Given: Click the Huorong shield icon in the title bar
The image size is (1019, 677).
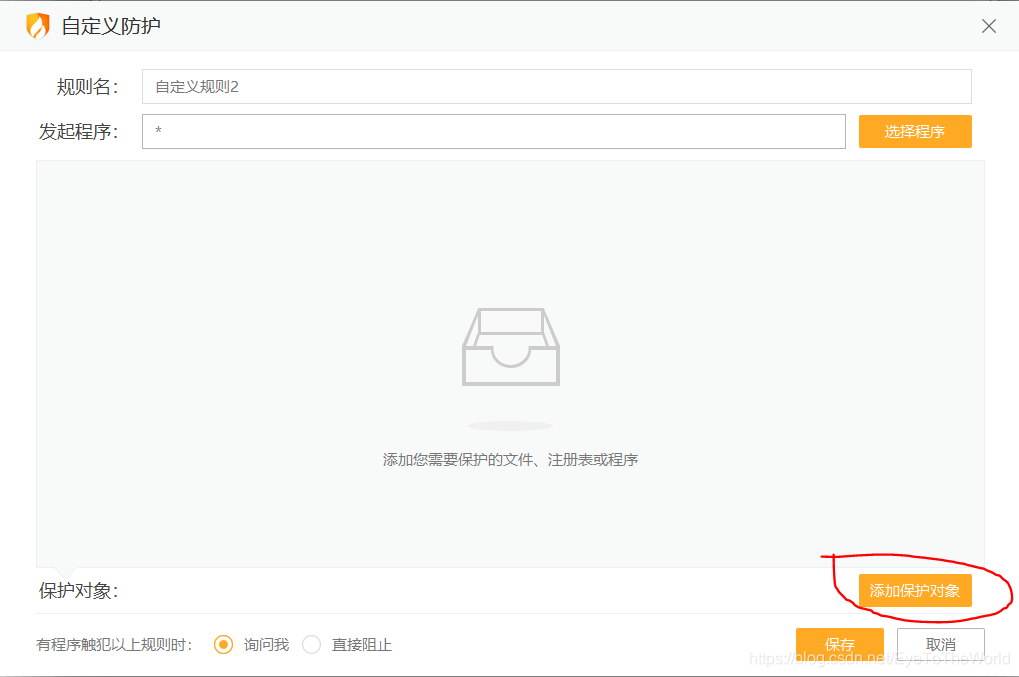Looking at the screenshot, I should tap(38, 25).
